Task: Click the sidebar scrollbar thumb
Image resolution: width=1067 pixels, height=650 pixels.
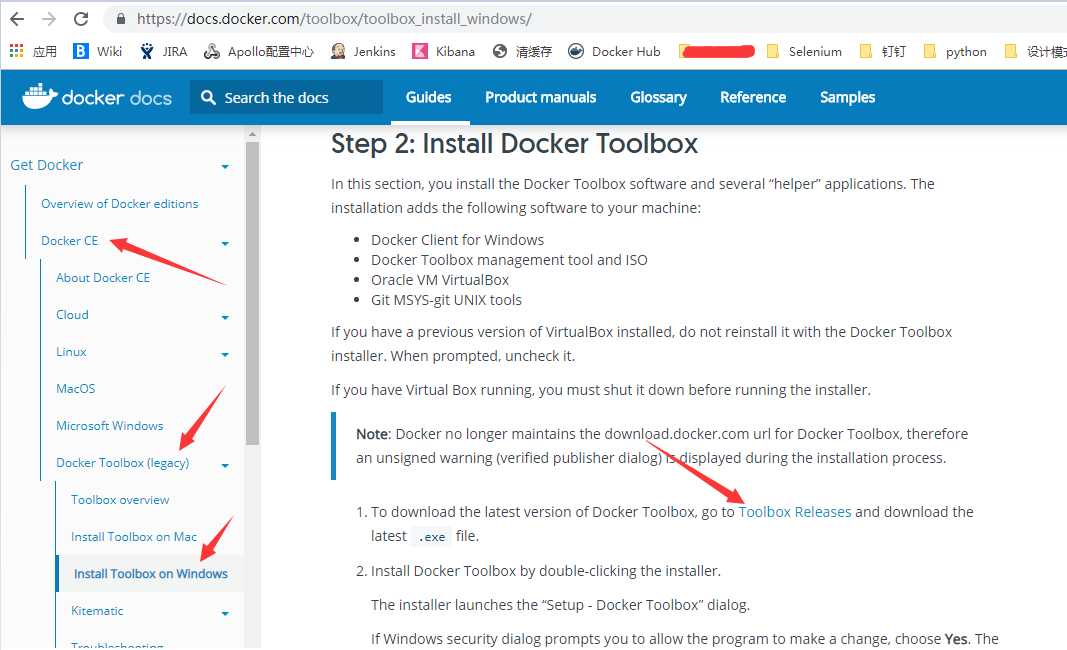Action: (x=252, y=293)
